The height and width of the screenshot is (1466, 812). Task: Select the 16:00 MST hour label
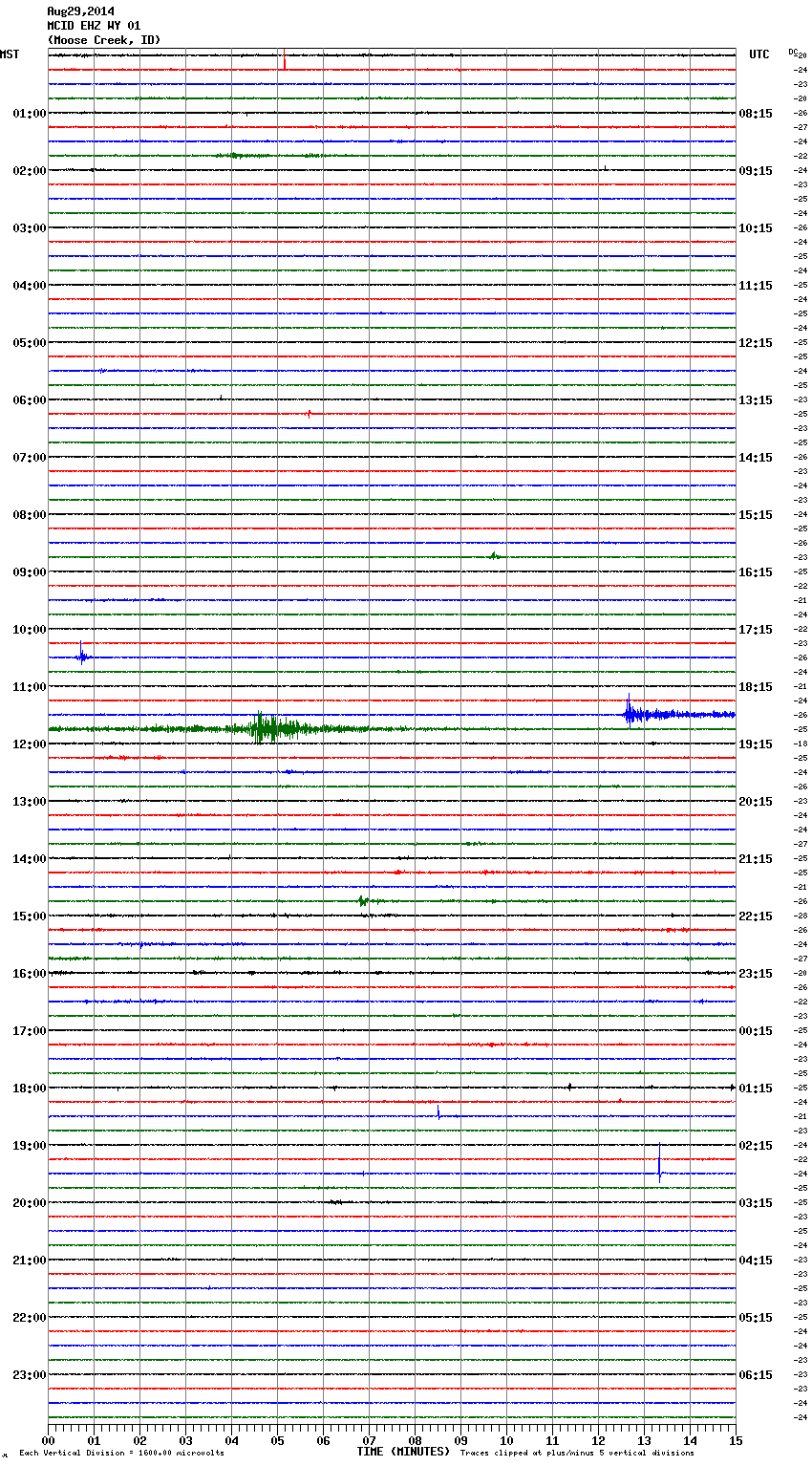coord(30,974)
